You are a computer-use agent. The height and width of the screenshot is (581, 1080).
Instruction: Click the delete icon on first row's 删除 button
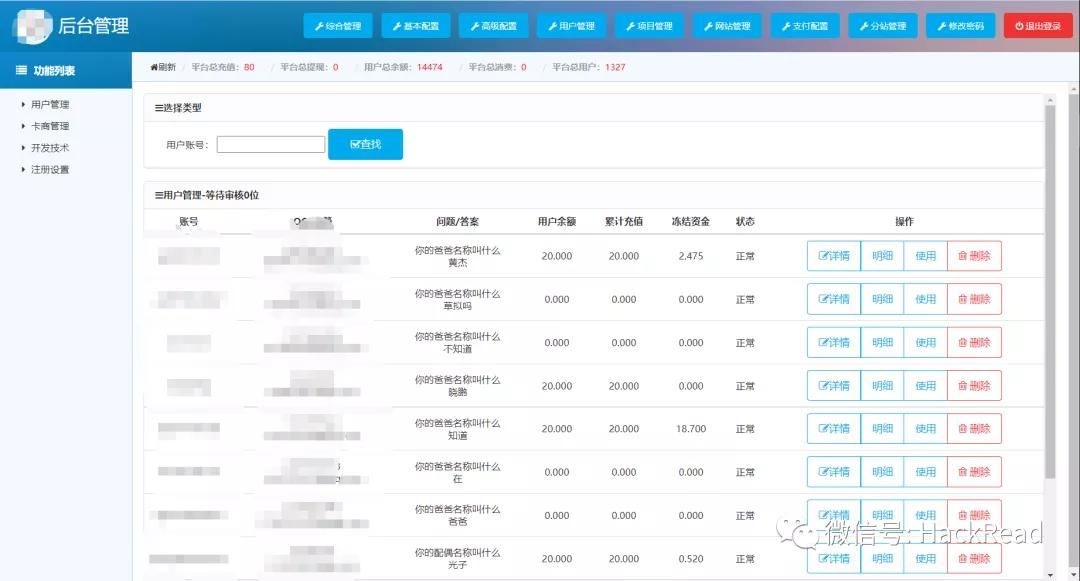[x=962, y=255]
